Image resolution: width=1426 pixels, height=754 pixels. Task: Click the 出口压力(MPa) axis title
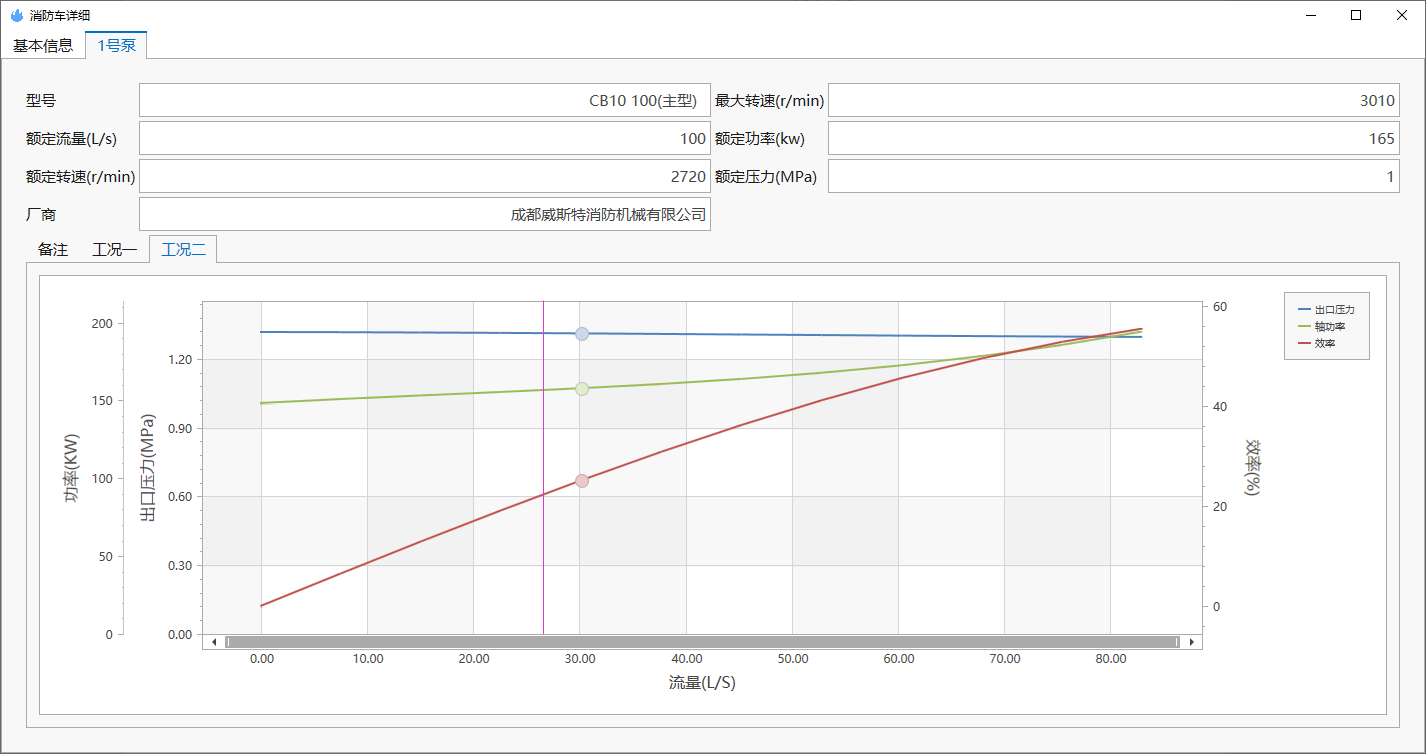pyautogui.click(x=147, y=468)
